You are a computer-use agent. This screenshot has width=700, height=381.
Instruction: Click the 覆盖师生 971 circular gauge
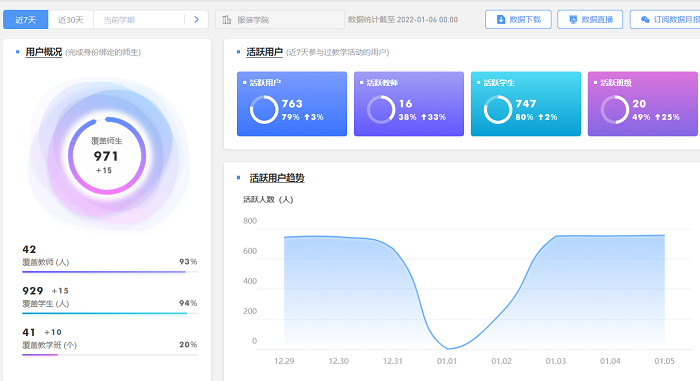click(x=107, y=155)
